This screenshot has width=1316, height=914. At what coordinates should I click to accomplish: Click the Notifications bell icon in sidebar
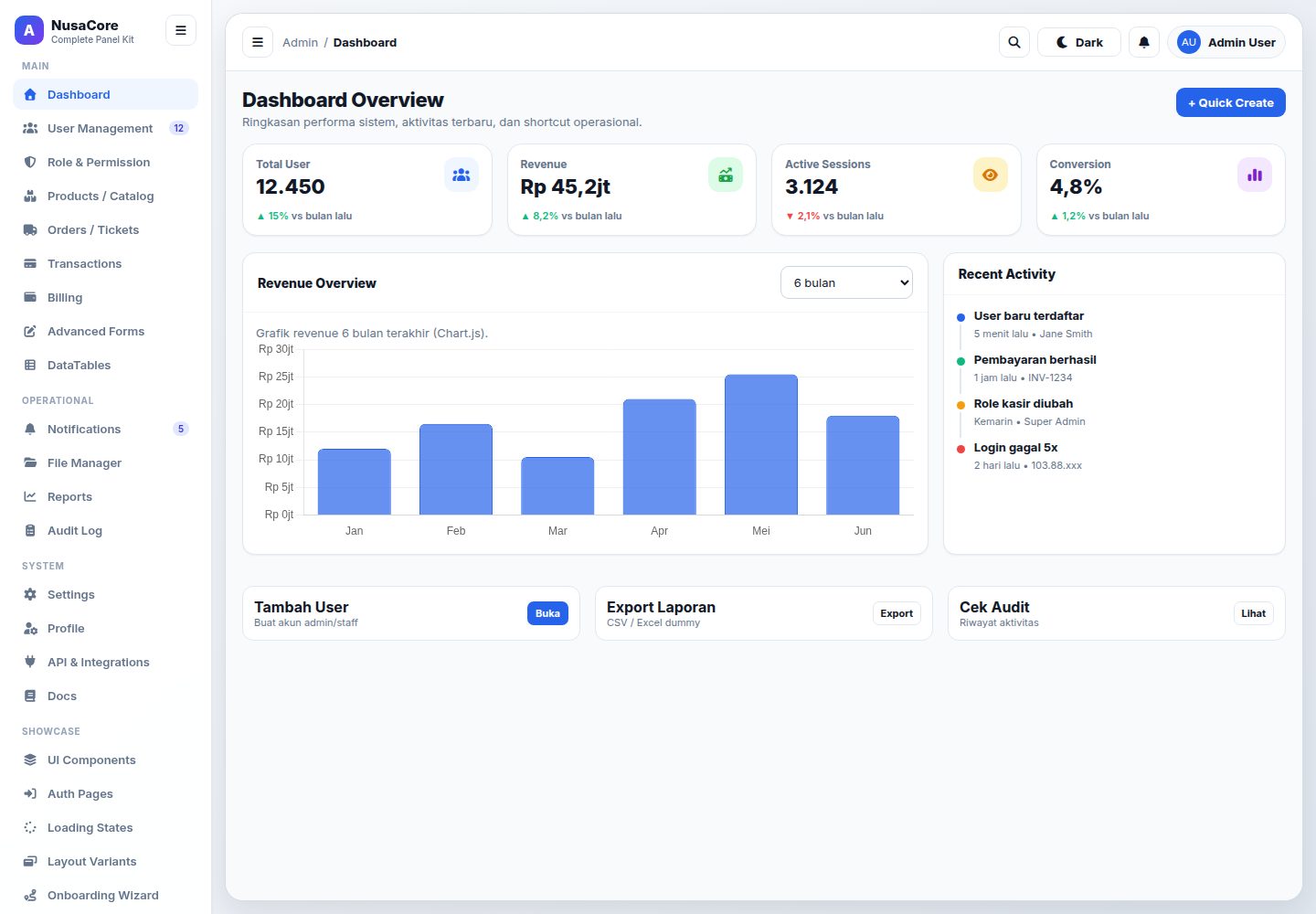point(30,429)
